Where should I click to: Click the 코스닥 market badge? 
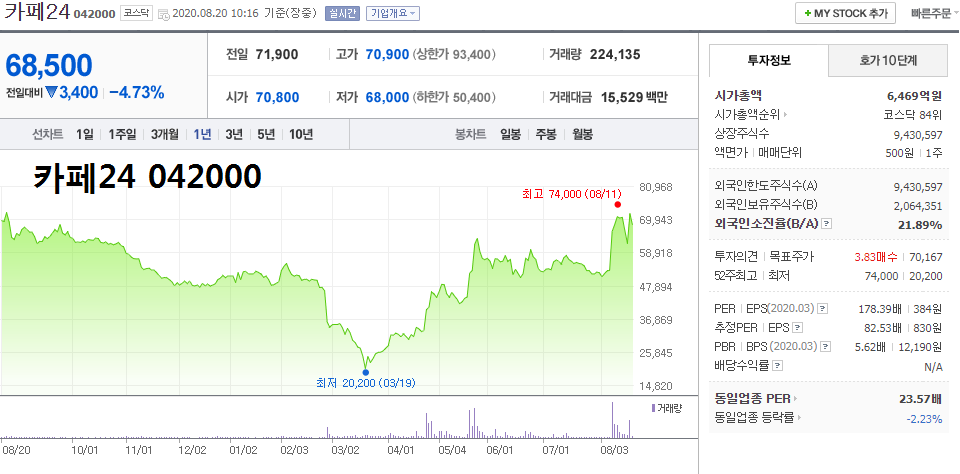135,13
